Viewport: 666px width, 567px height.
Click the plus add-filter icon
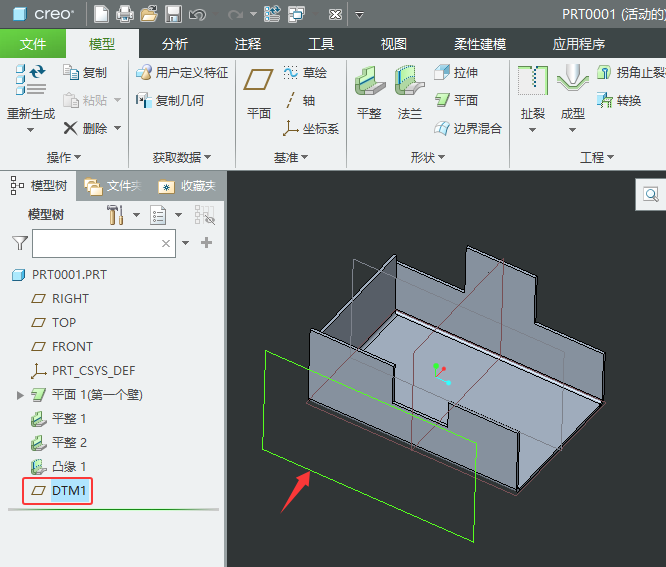click(x=206, y=243)
